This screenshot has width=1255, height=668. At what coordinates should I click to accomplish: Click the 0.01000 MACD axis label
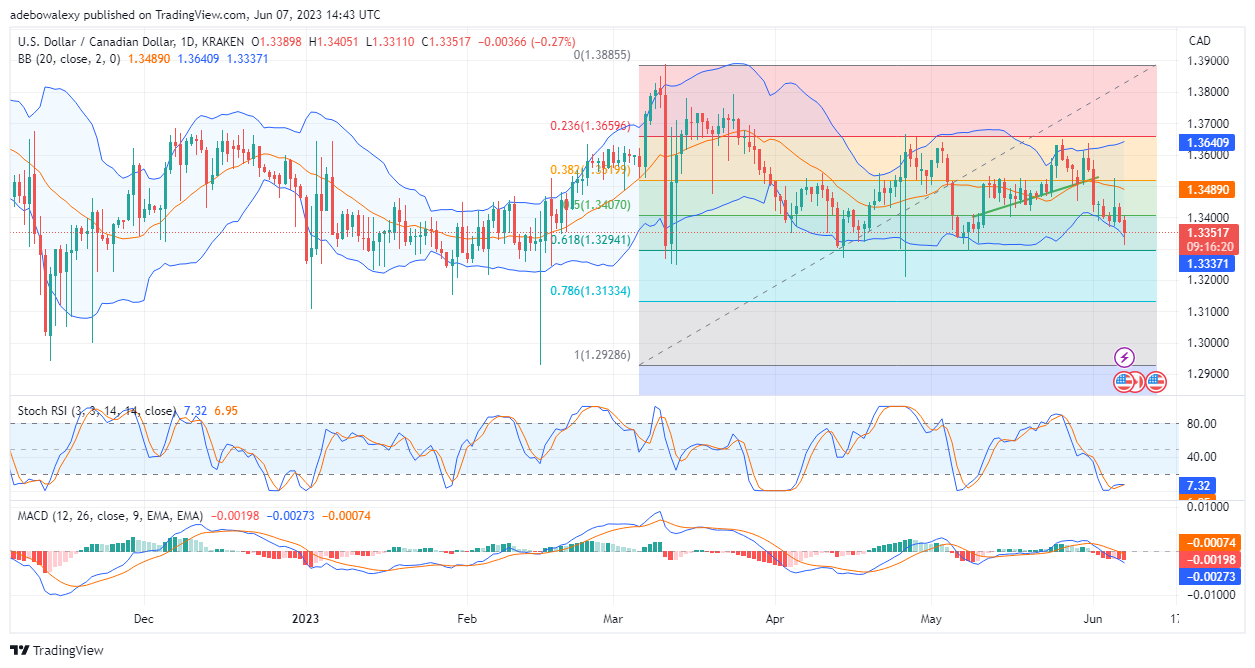point(1207,508)
